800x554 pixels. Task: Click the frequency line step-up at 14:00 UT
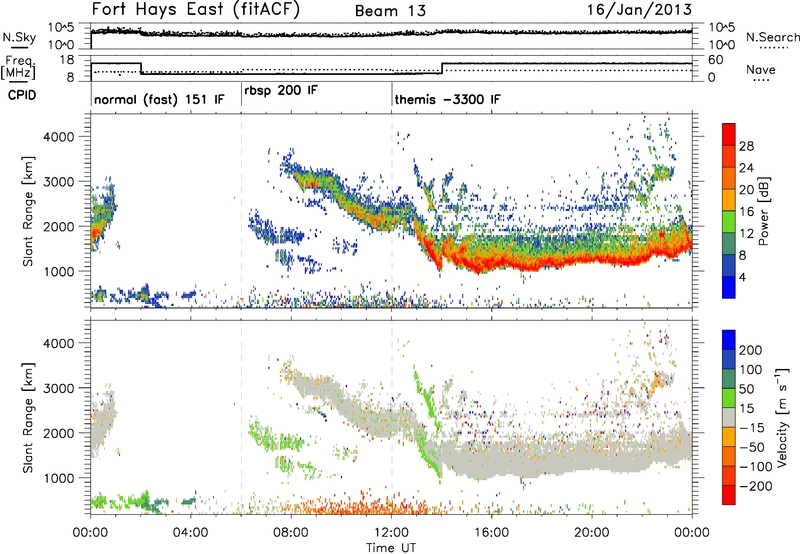pyautogui.click(x=442, y=68)
